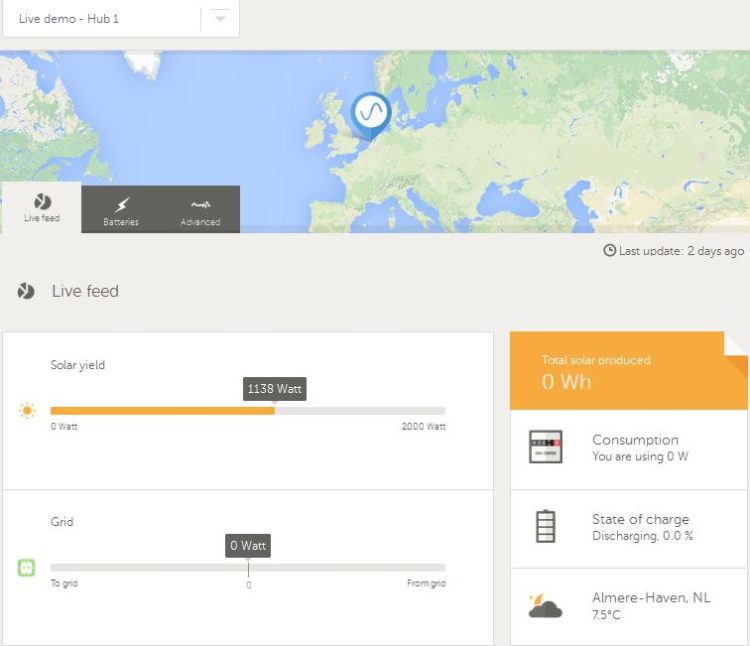Click the Almere-Haven, NL location text
Image resolution: width=750 pixels, height=646 pixels.
[651, 597]
